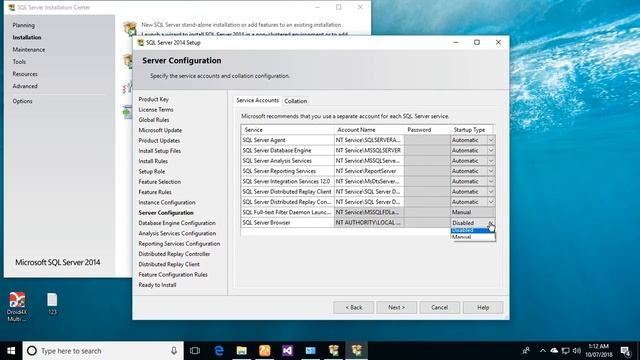Viewport: 640px width, 360px height.
Task: Open the Droid4X Multi desktop shortcut
Action: [17, 307]
